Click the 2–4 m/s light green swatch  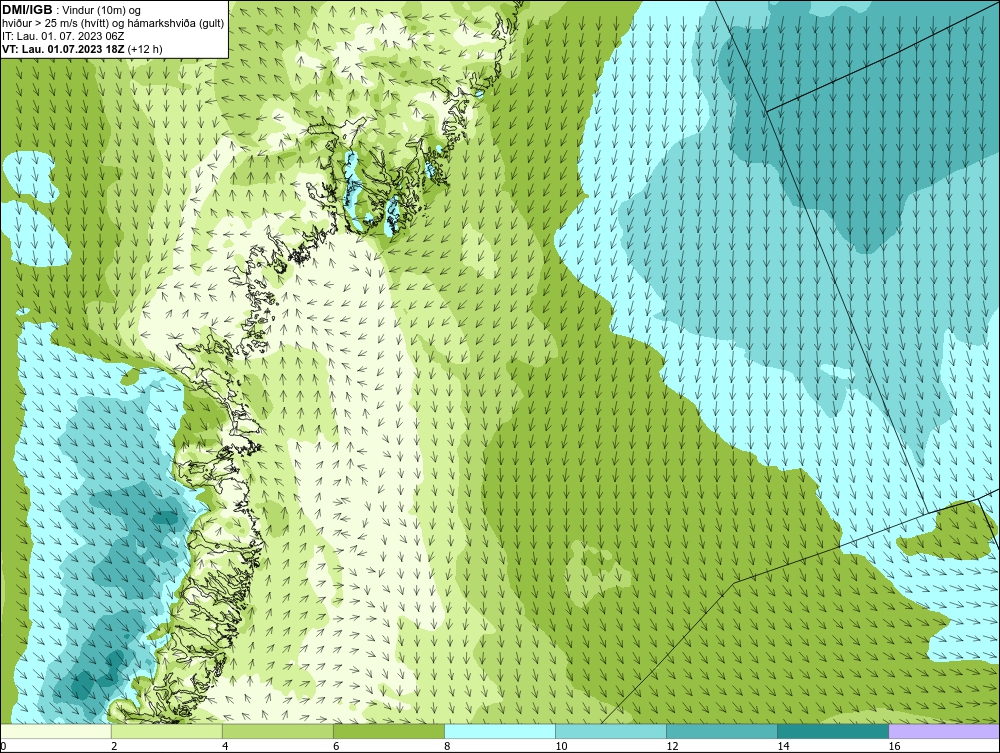[166, 731]
